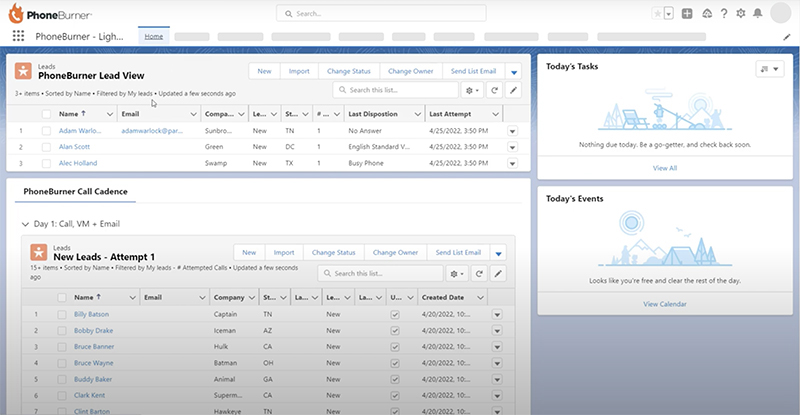800x415 pixels.
Task: Open the notifications bell icon
Action: click(x=758, y=14)
